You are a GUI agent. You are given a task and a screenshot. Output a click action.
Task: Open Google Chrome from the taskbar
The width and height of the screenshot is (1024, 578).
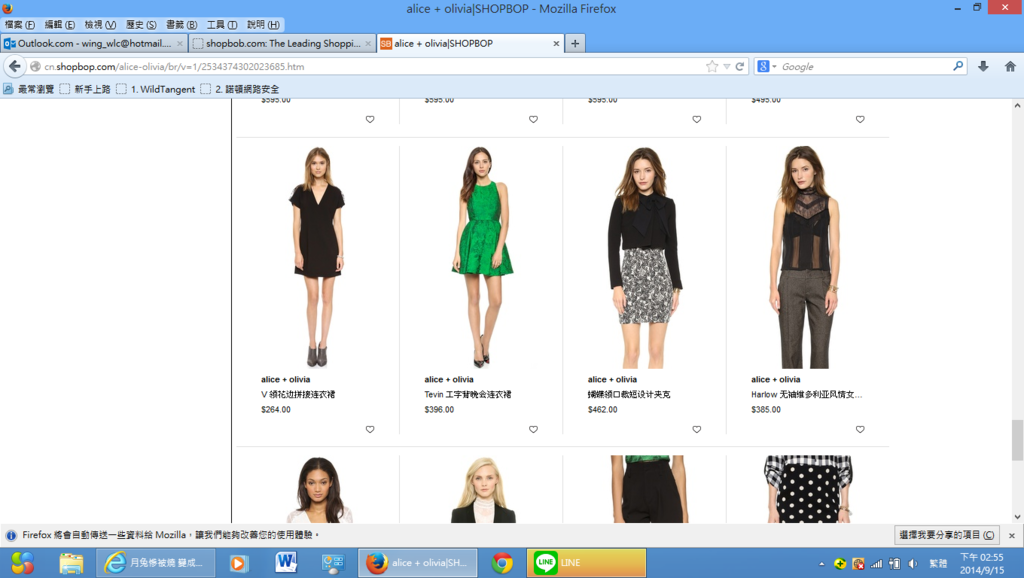click(x=502, y=563)
